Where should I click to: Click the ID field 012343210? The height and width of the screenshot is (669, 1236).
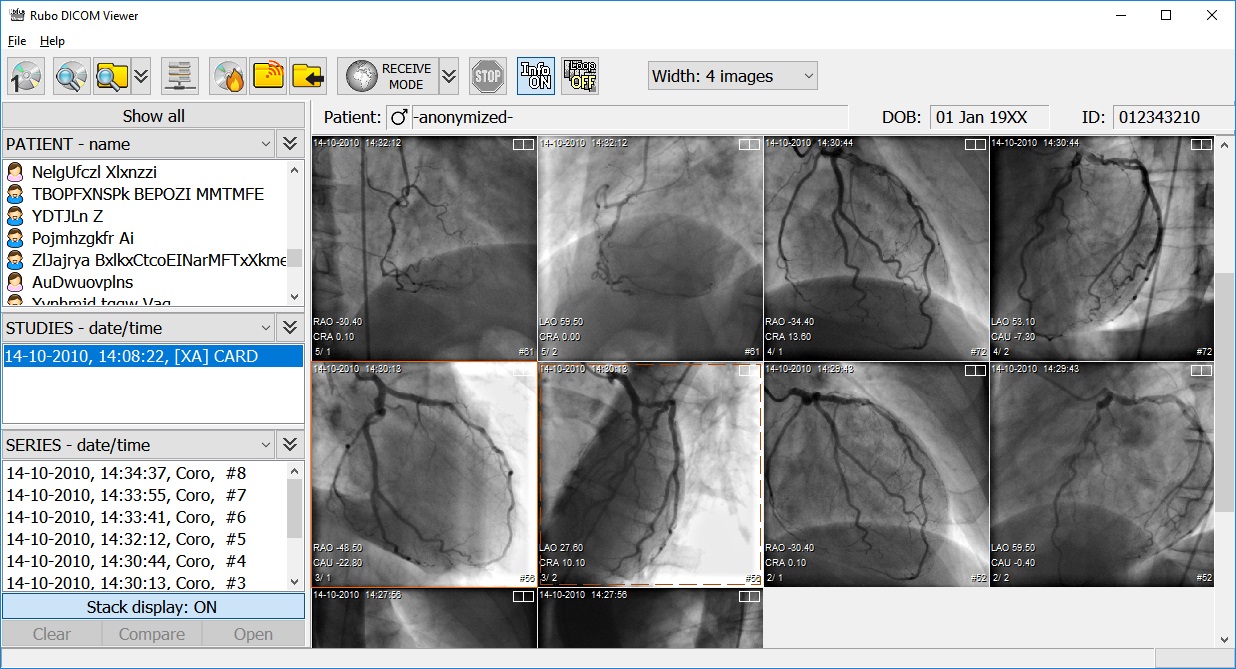(x=1173, y=118)
